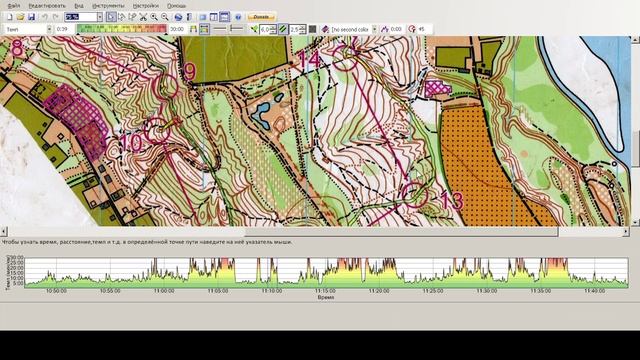Toggle the range adjust button after binoculars
This screenshot has height=360, width=640.
[x=204, y=29]
